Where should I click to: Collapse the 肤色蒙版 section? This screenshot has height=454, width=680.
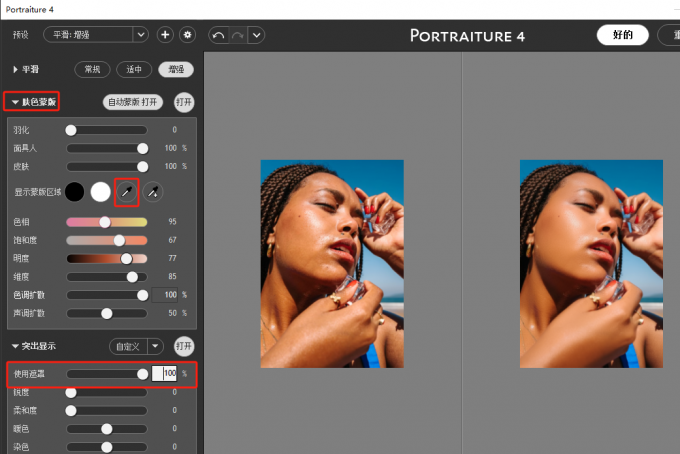click(x=16, y=102)
